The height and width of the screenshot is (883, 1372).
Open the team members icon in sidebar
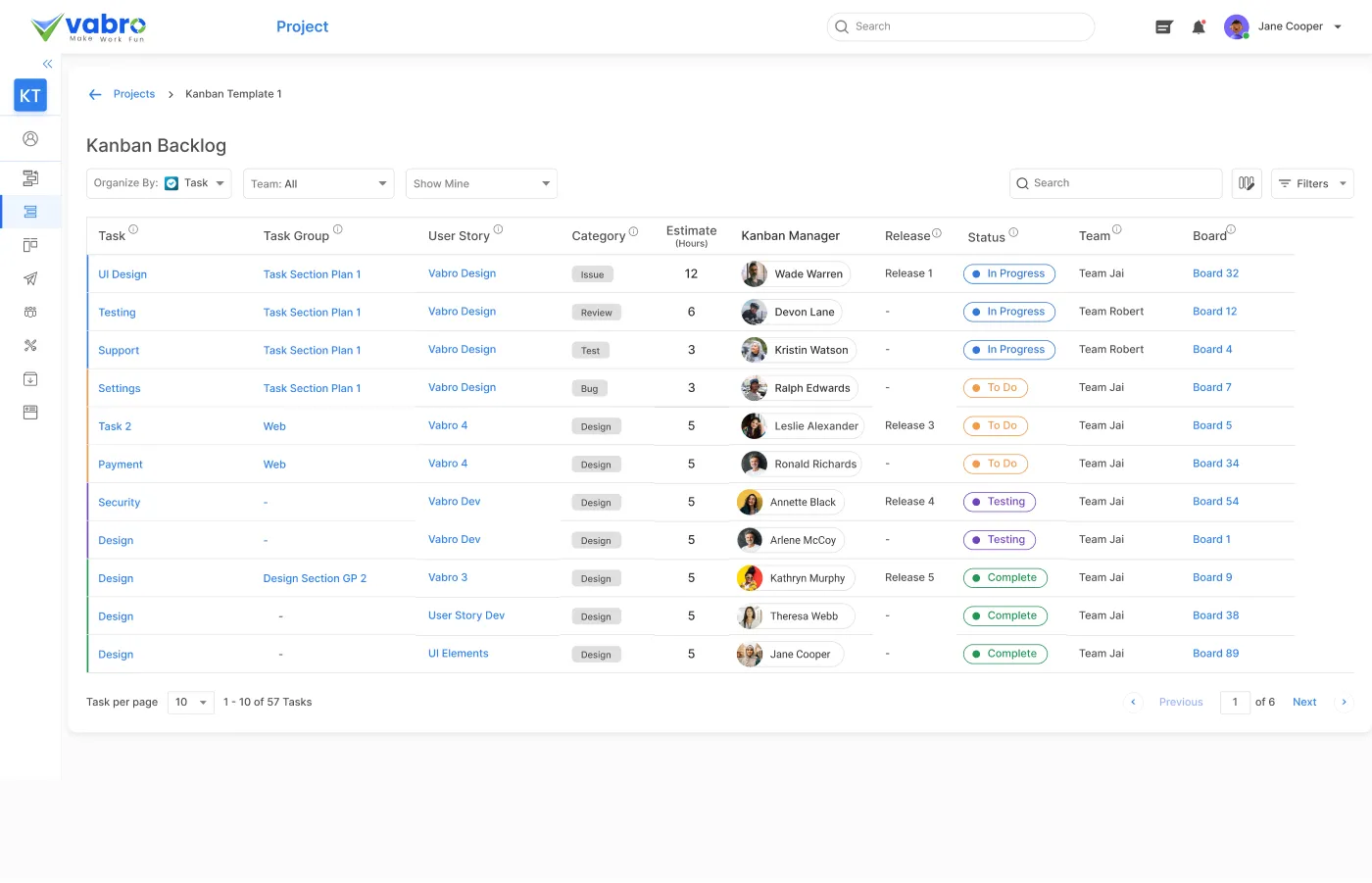[x=30, y=313]
